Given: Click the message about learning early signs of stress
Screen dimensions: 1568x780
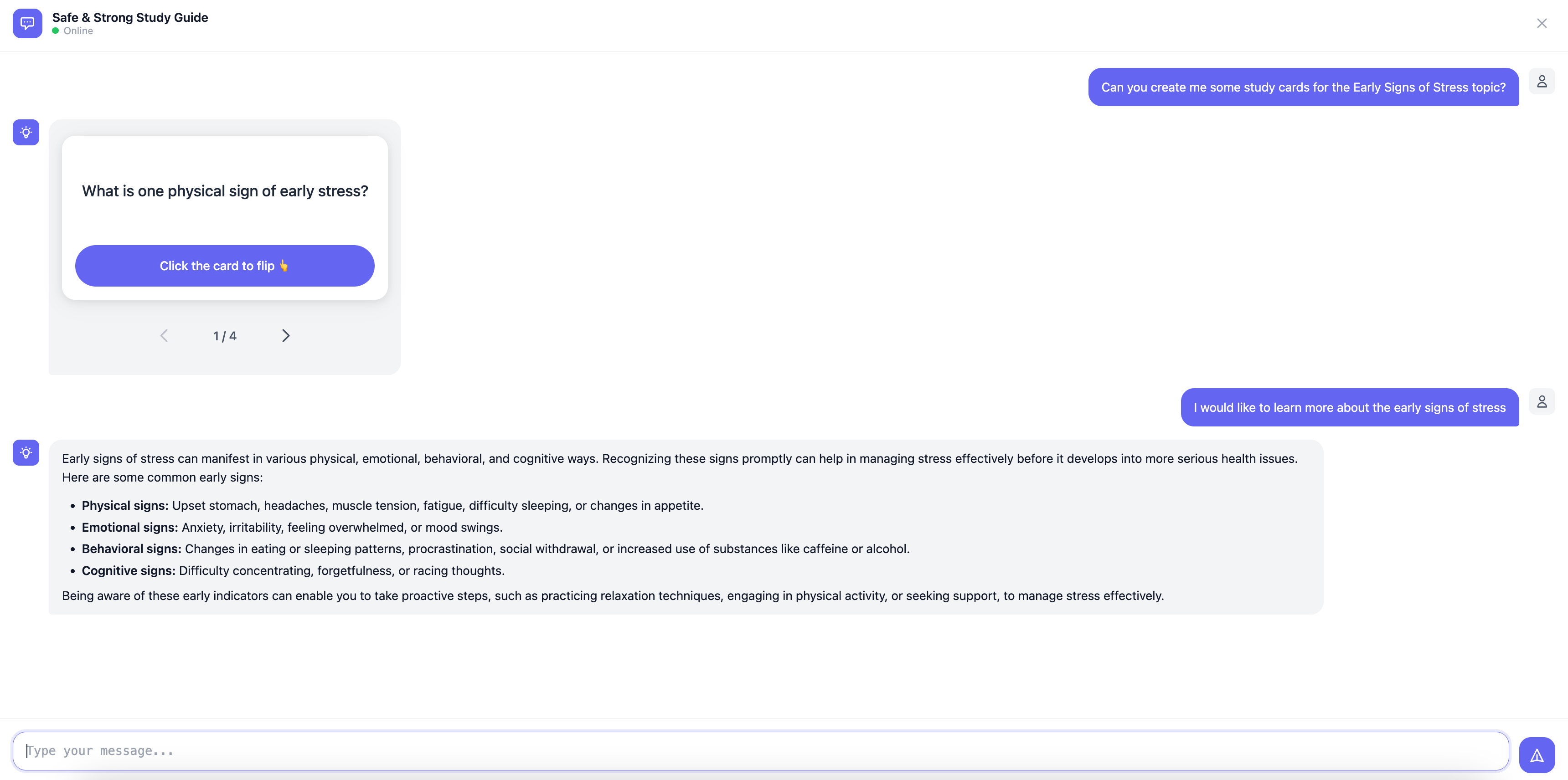Looking at the screenshot, I should pos(1349,407).
